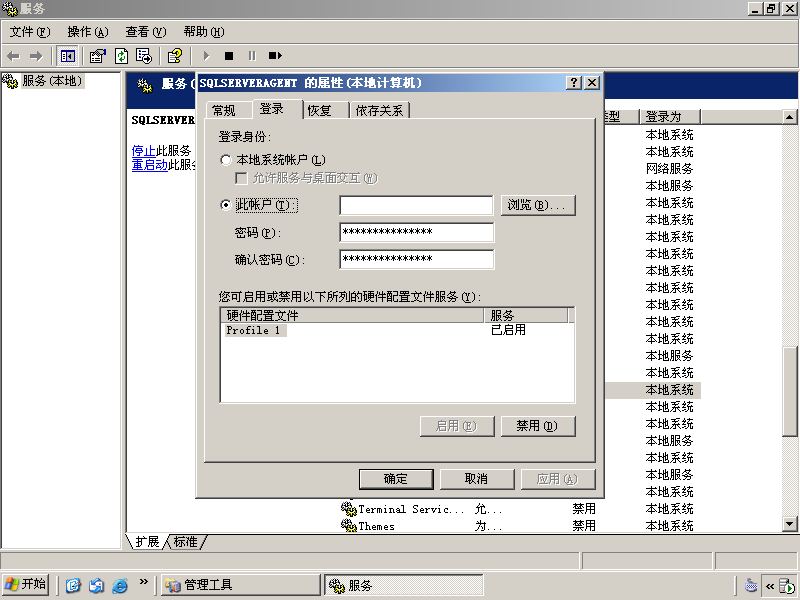The image size is (800, 600).
Task: Switch to 标准 view tab
Action: coord(185,542)
